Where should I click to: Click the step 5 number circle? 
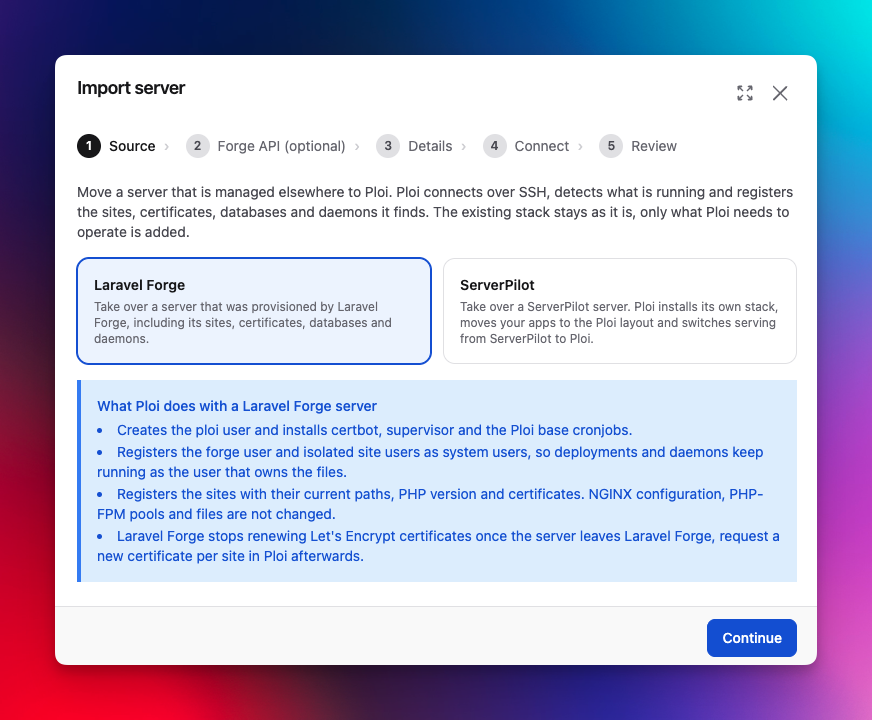611,146
